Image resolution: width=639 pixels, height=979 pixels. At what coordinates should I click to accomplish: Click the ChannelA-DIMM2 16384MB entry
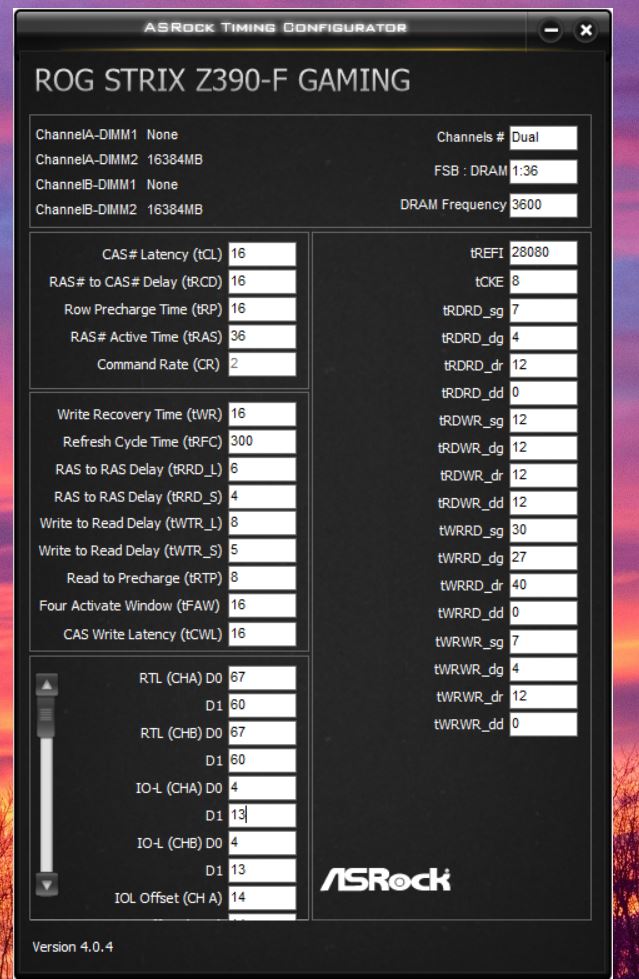pos(119,160)
